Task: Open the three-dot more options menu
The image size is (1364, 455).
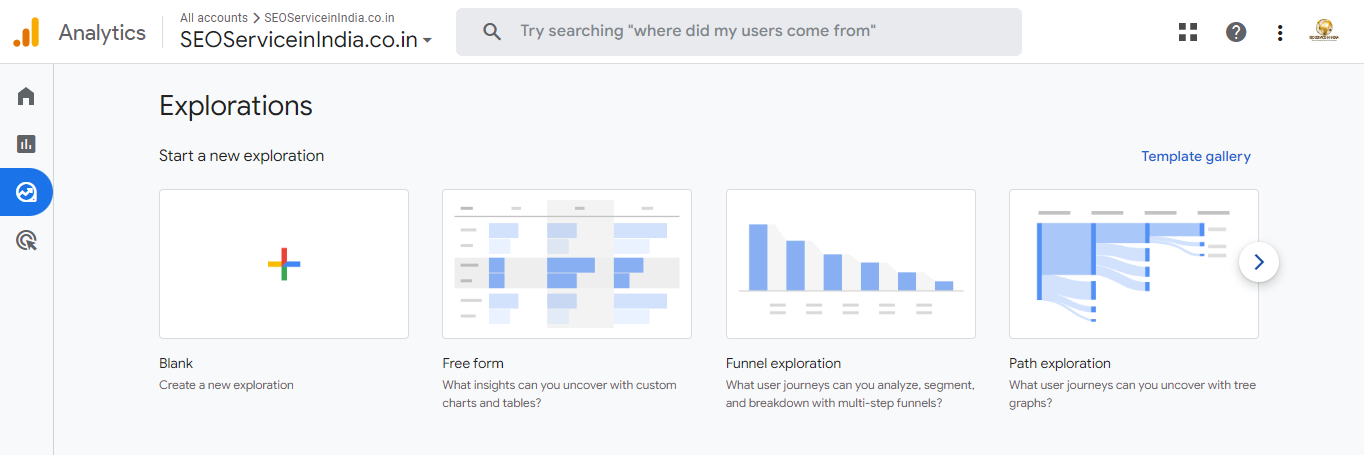Action: pyautogui.click(x=1280, y=32)
